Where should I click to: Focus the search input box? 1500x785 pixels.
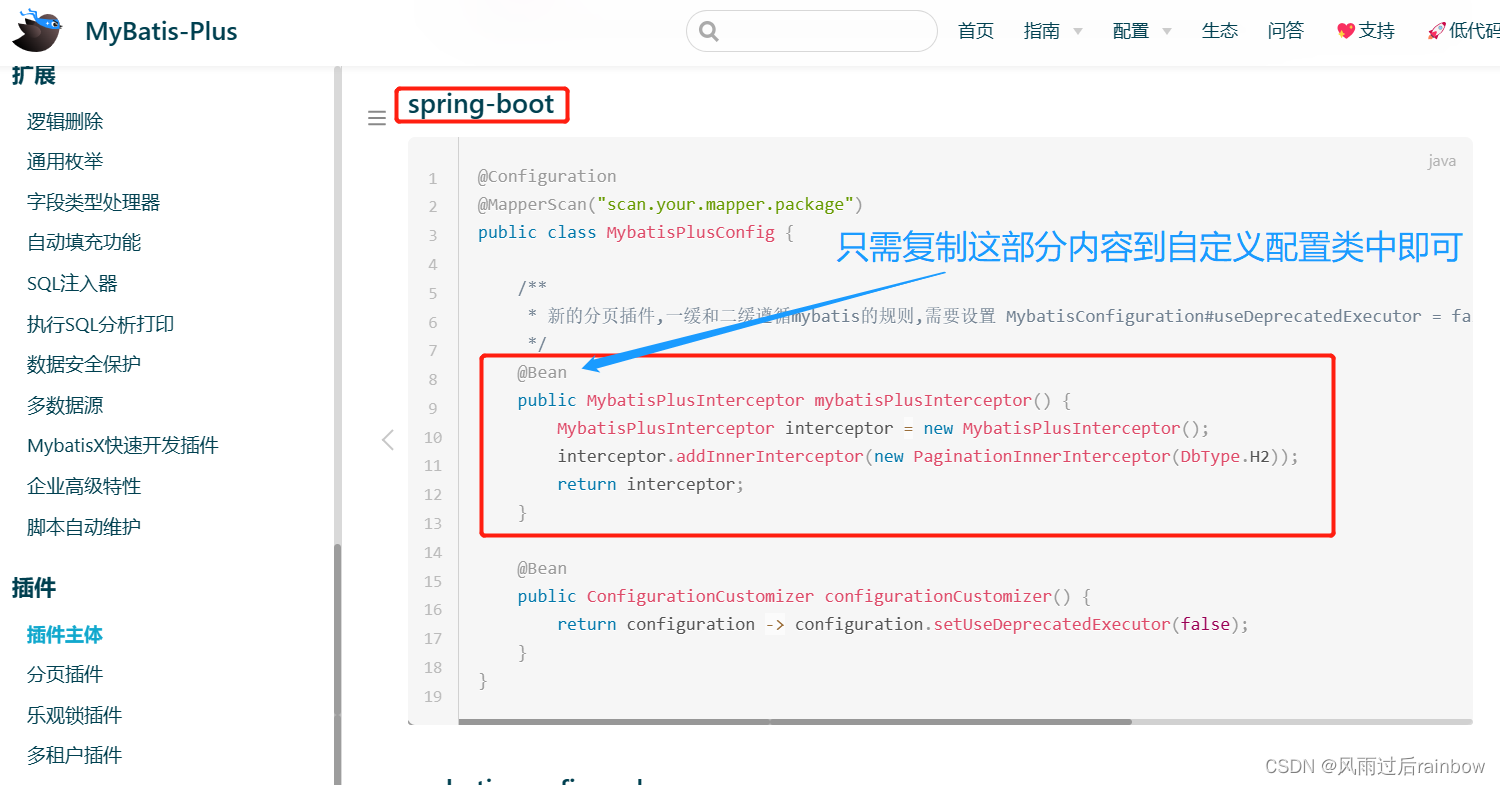pos(812,31)
